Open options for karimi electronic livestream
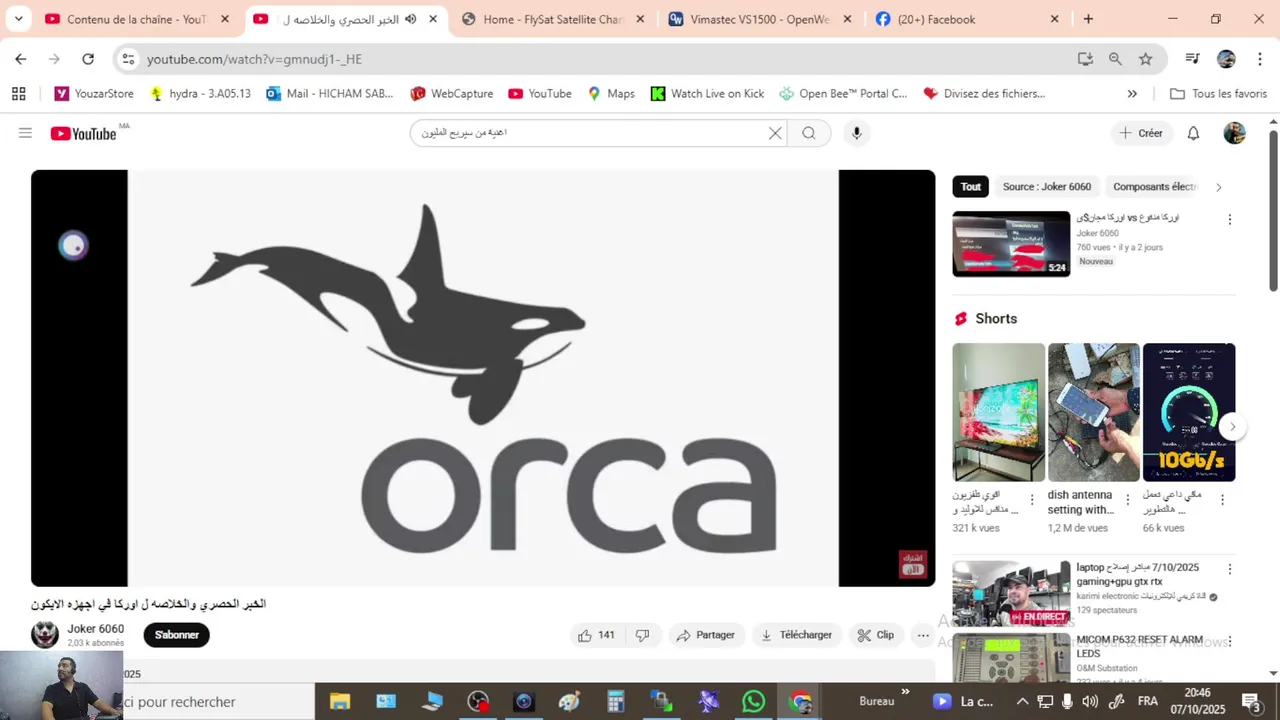 (1230, 569)
